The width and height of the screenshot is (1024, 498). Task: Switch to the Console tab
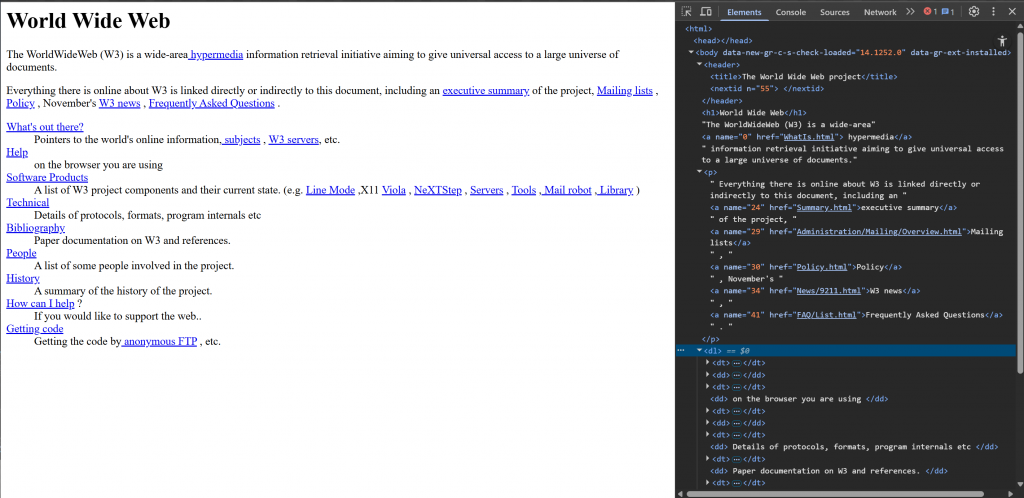pyautogui.click(x=790, y=12)
